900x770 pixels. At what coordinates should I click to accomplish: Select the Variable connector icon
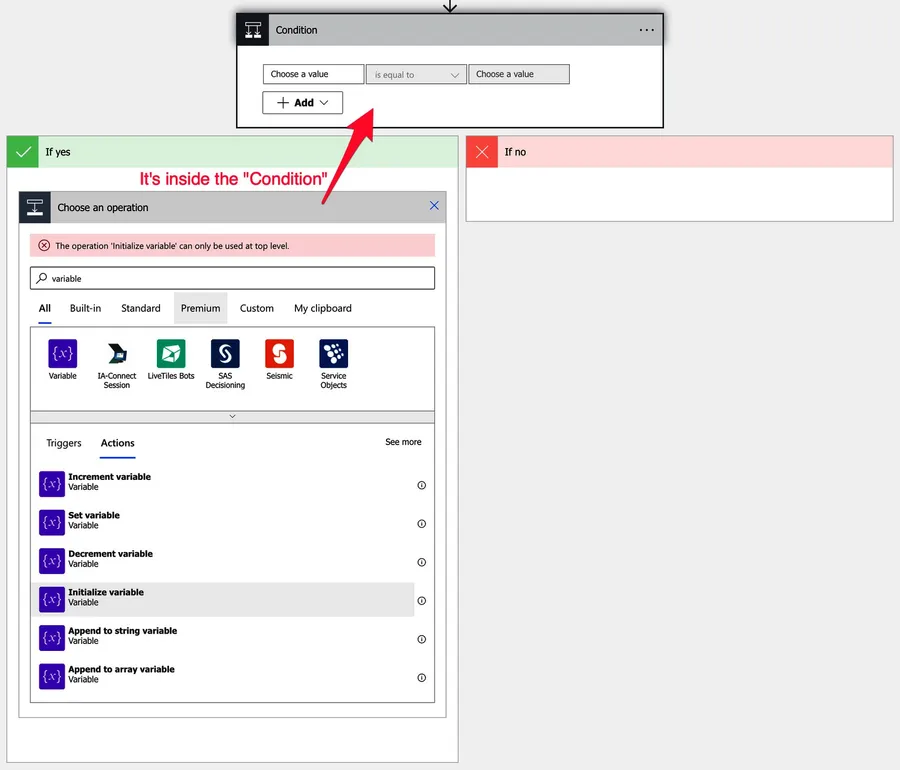click(62, 354)
